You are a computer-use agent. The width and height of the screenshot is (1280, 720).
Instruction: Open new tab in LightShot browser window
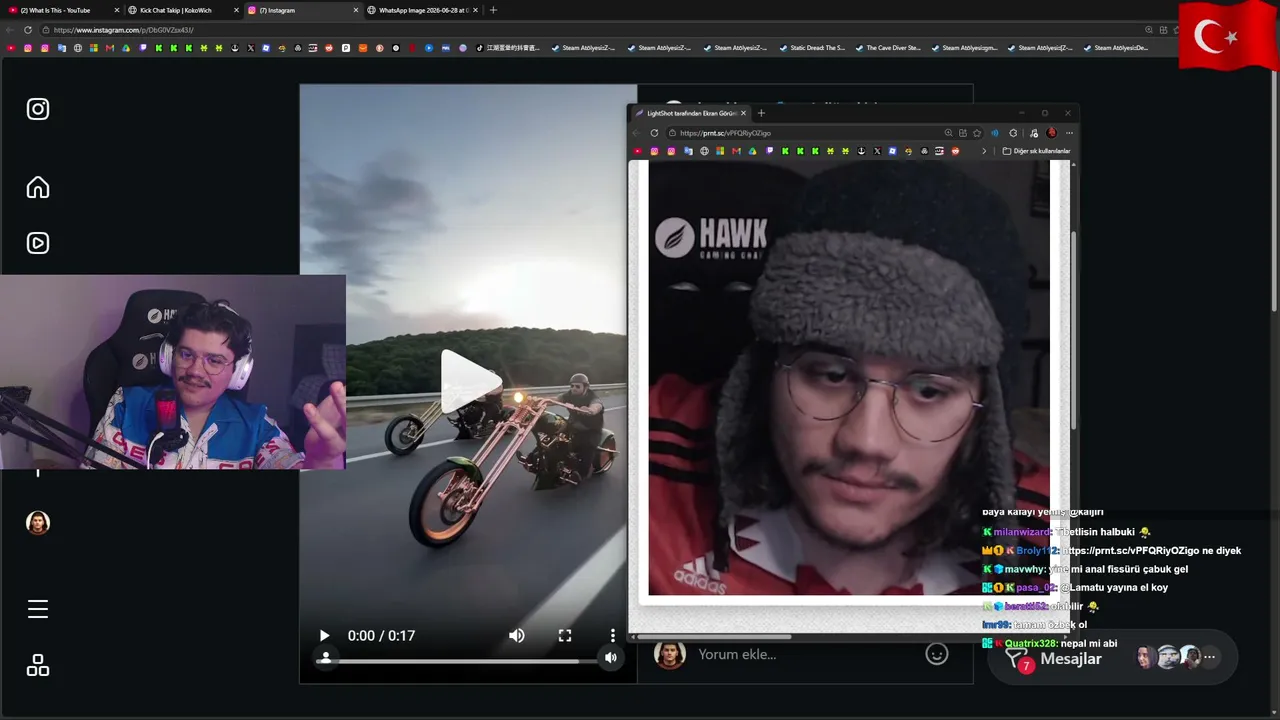761,113
